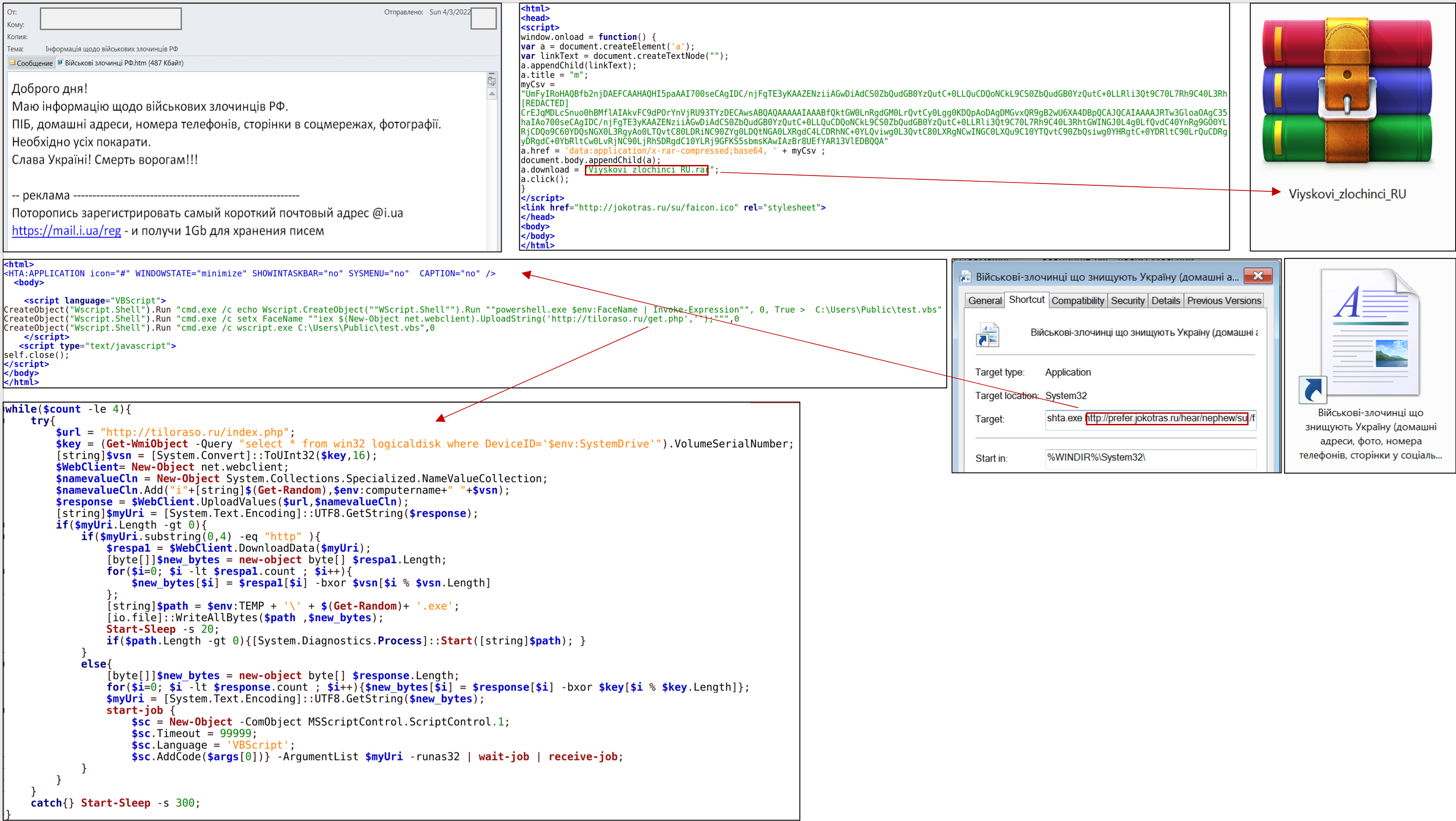Select the Security tab
Screen dimensions: 1456x821
click(1127, 301)
